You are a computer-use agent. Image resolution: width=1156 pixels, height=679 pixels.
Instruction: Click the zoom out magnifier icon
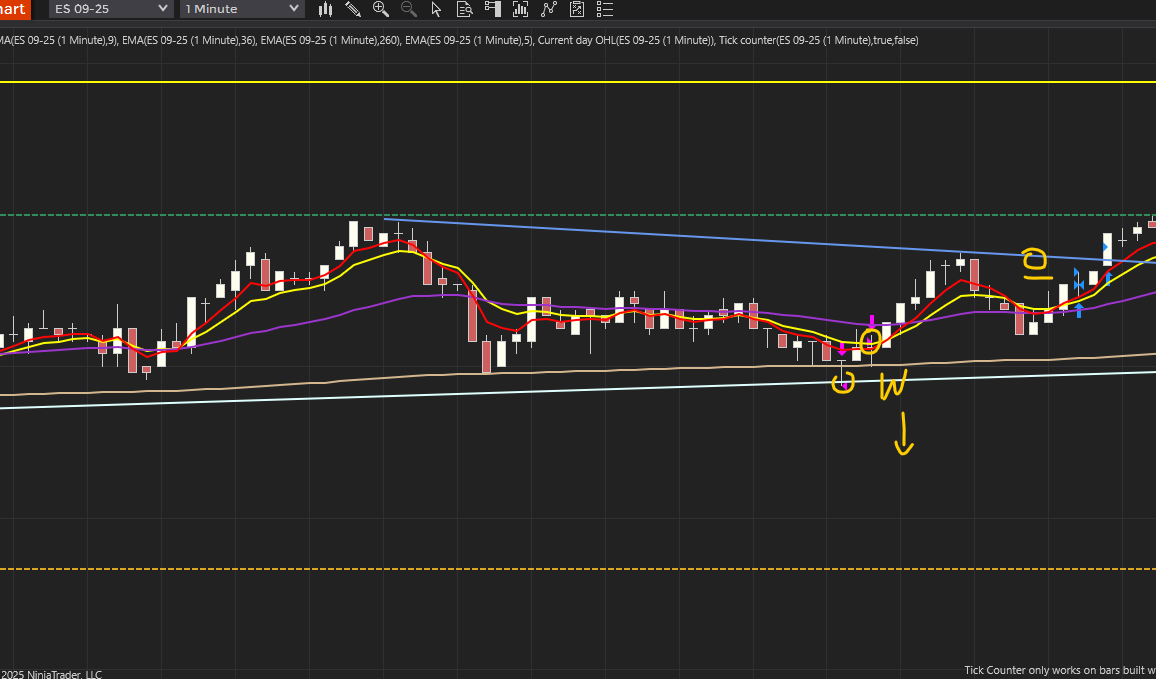pyautogui.click(x=408, y=9)
